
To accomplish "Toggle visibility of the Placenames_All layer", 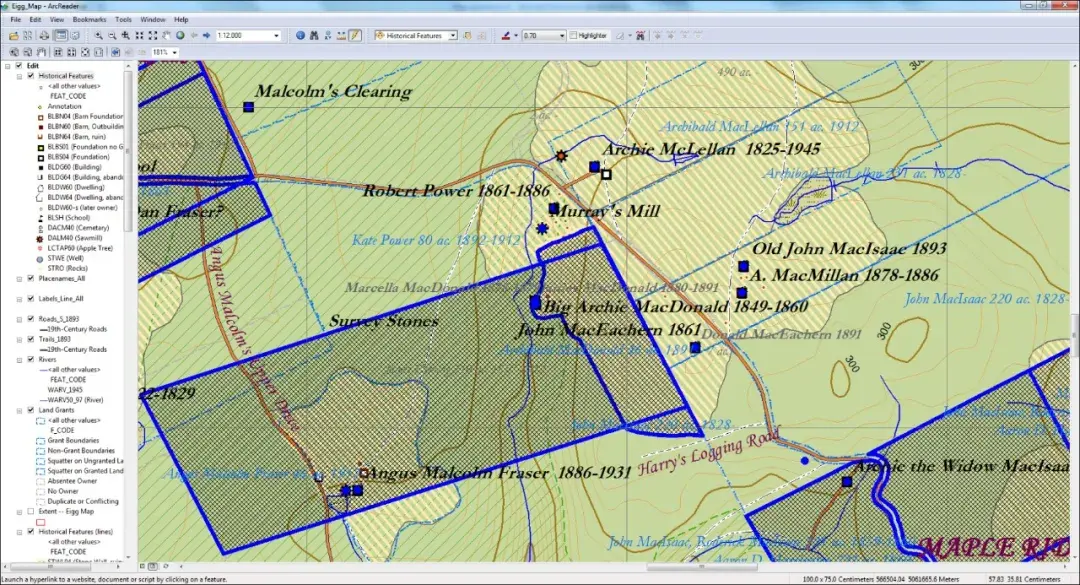I will (31, 279).
